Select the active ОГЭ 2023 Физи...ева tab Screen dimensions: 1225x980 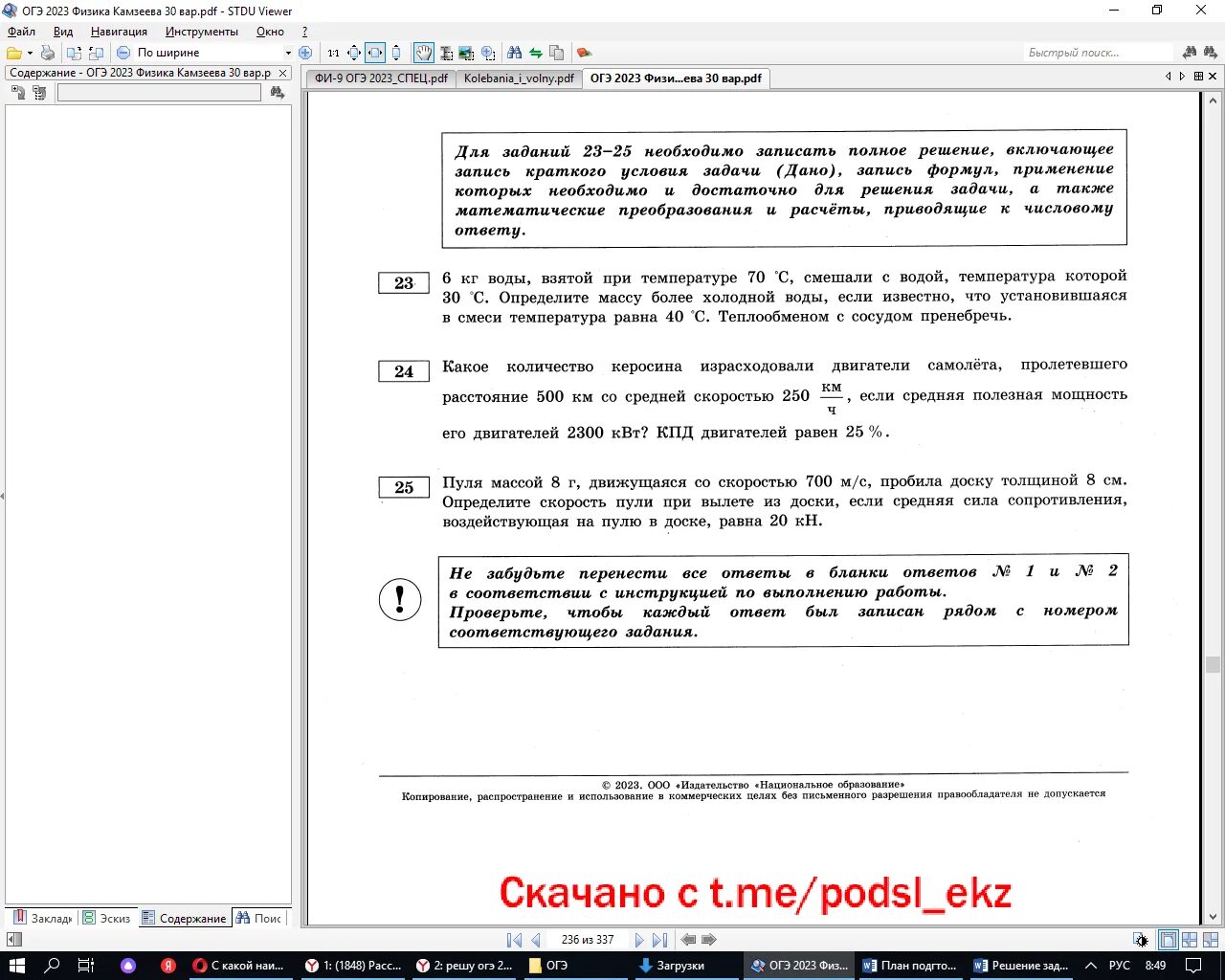tap(676, 78)
